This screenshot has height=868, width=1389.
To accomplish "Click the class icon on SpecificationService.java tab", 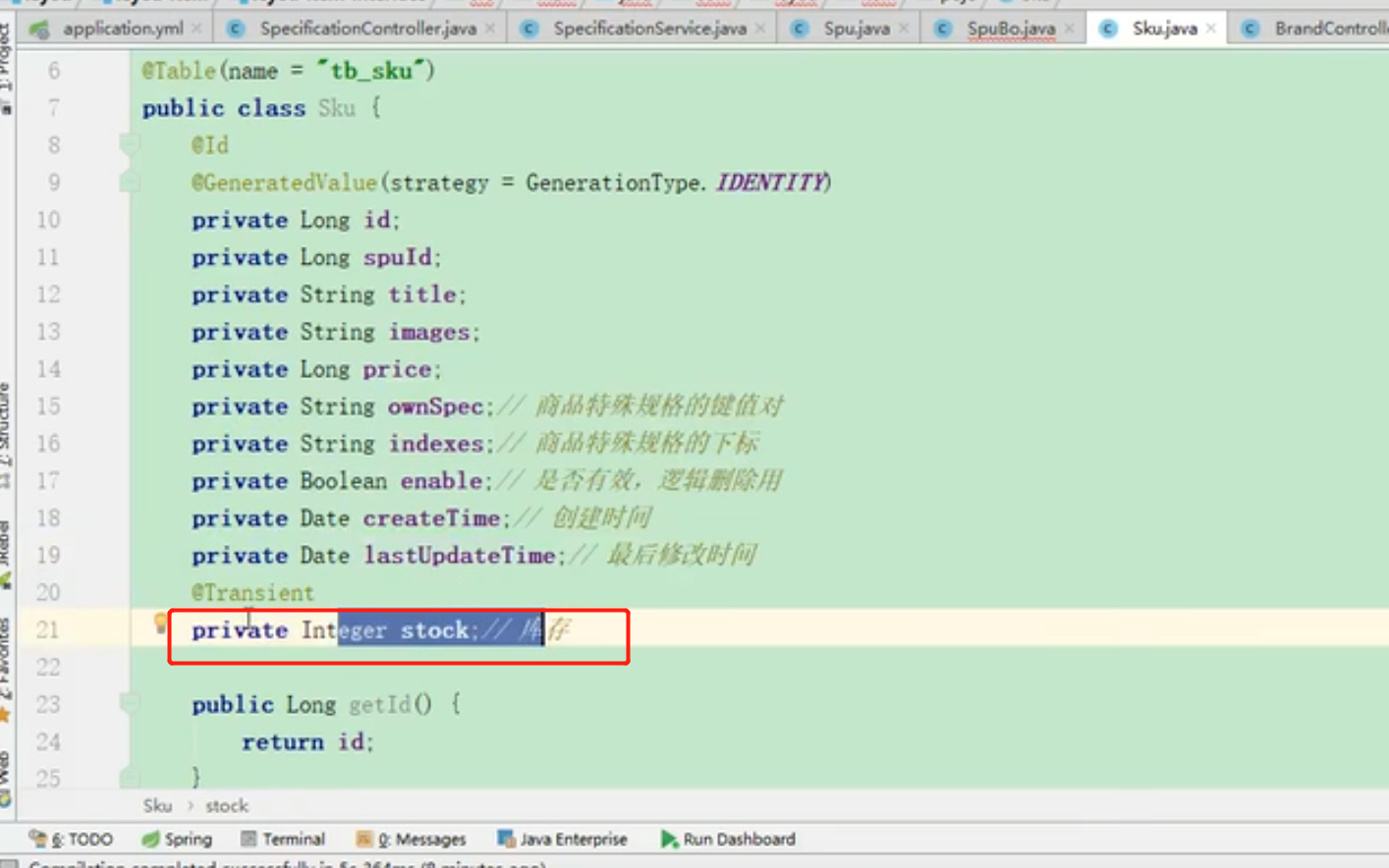I will point(529,28).
